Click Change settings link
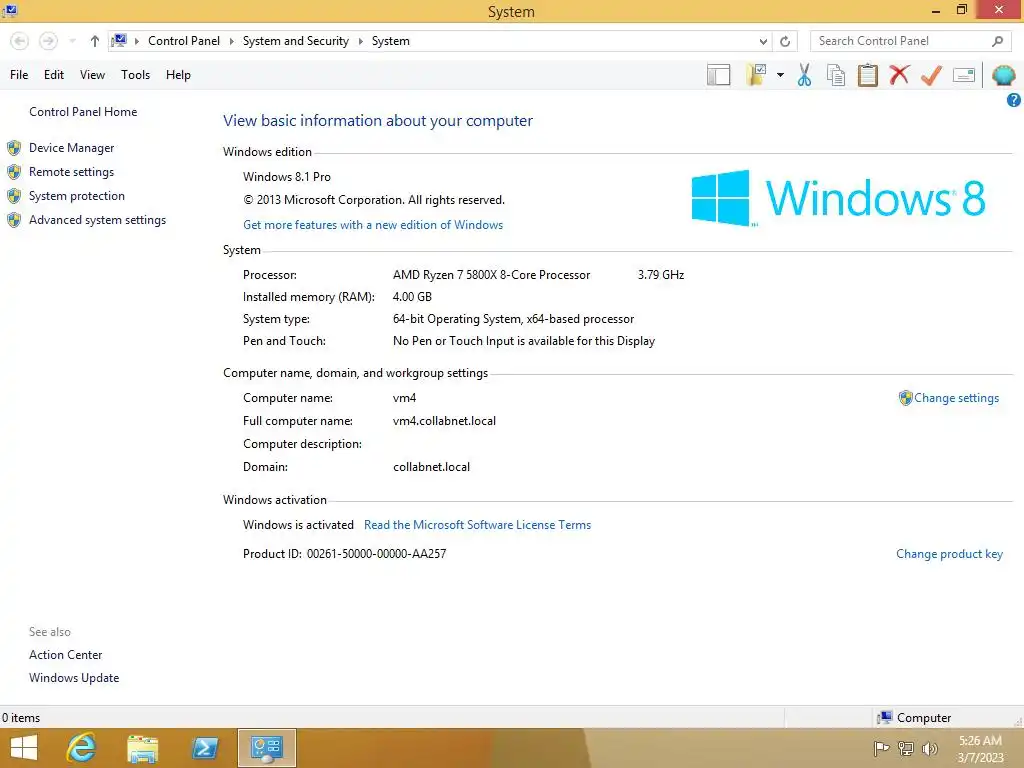1024x768 pixels. 956,398
